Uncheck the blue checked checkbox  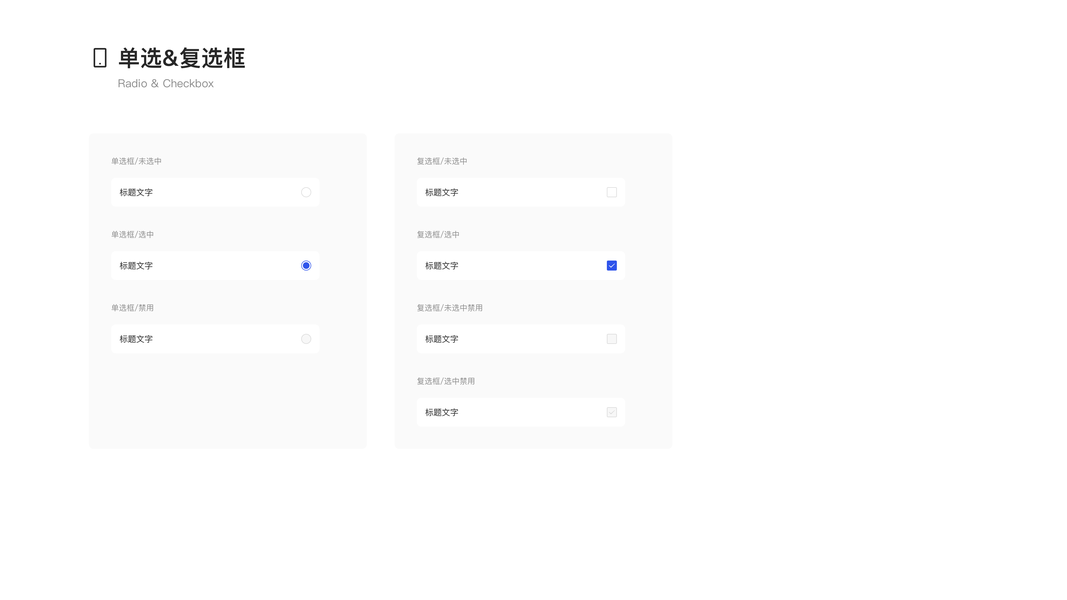tap(612, 266)
